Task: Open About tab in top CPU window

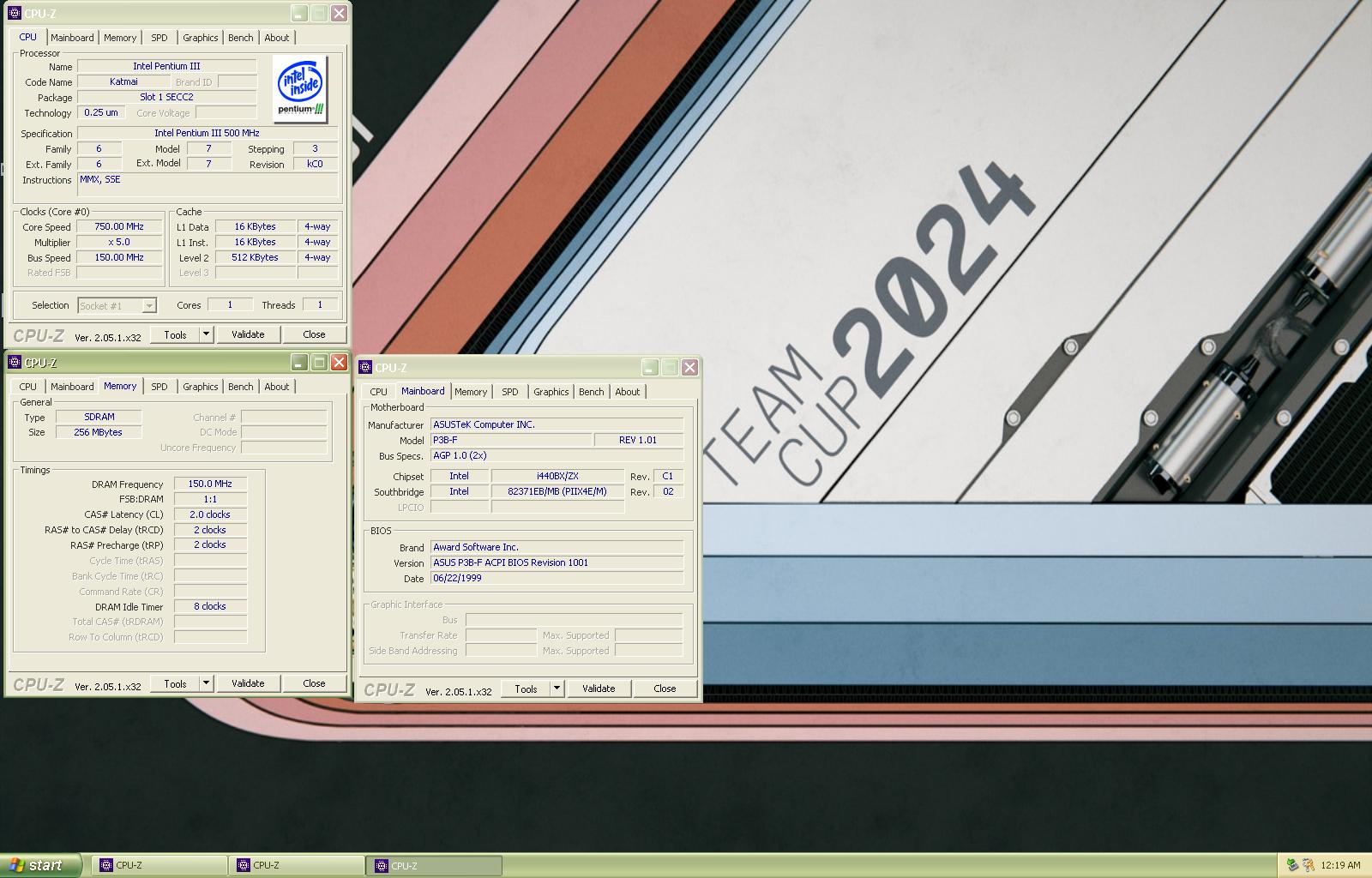Action: tap(276, 38)
